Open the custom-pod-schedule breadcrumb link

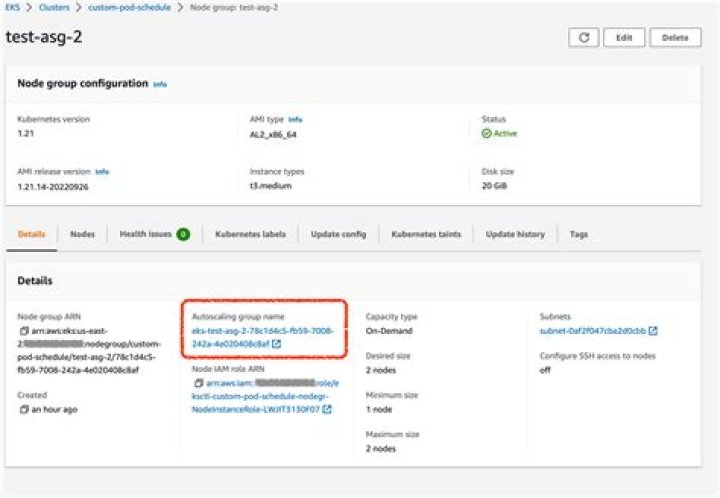pos(129,7)
